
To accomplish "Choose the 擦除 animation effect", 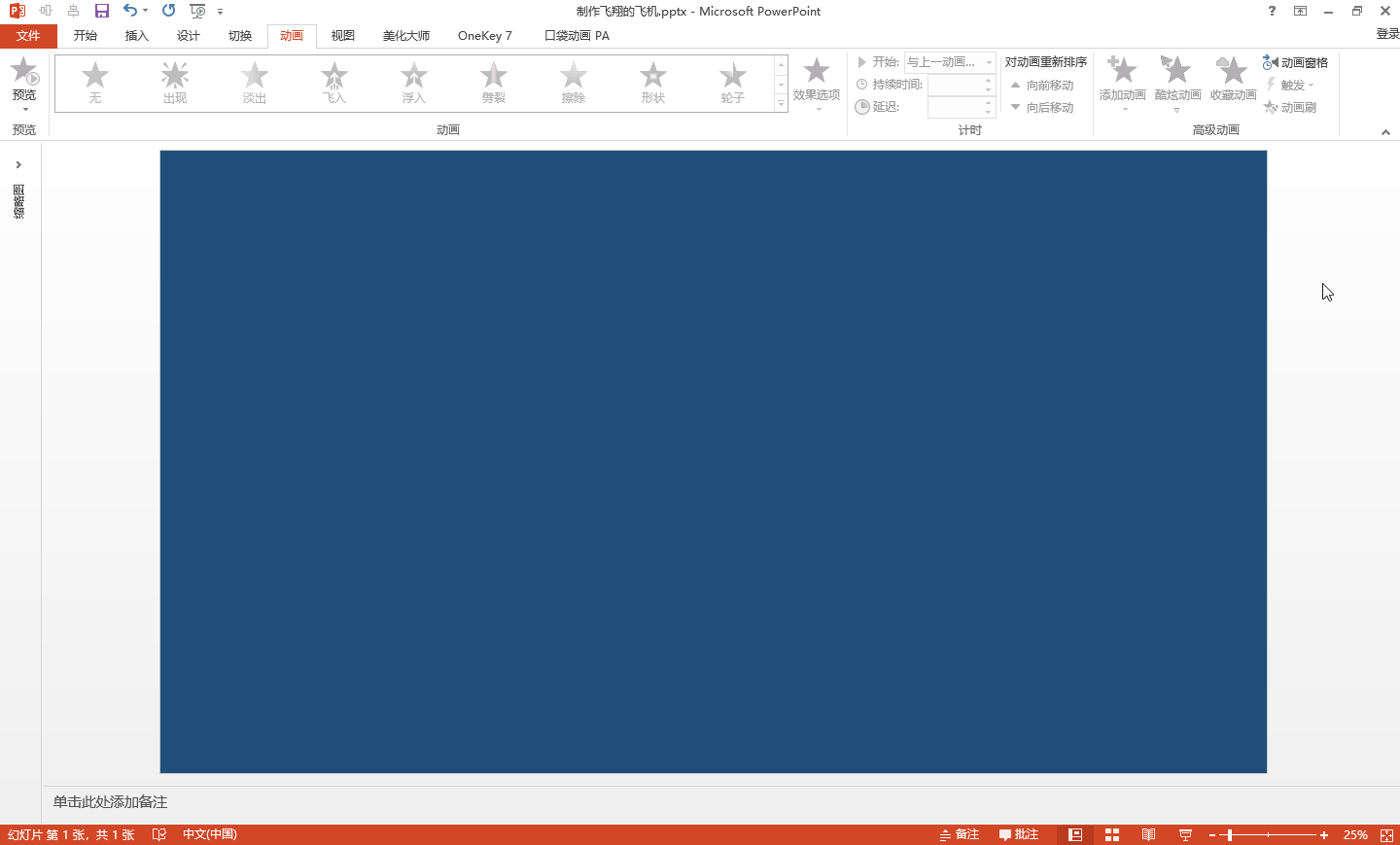I will [x=574, y=84].
